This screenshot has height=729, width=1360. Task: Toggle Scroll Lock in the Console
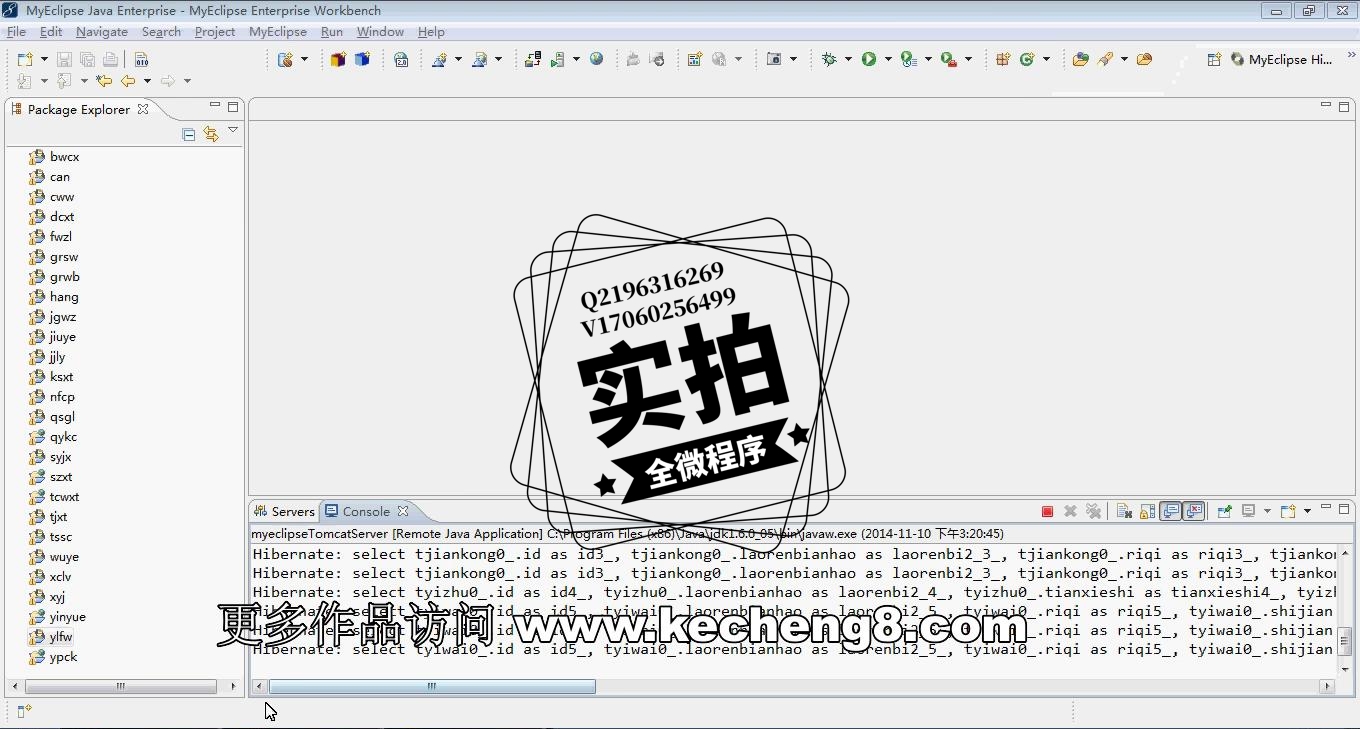click(1147, 511)
